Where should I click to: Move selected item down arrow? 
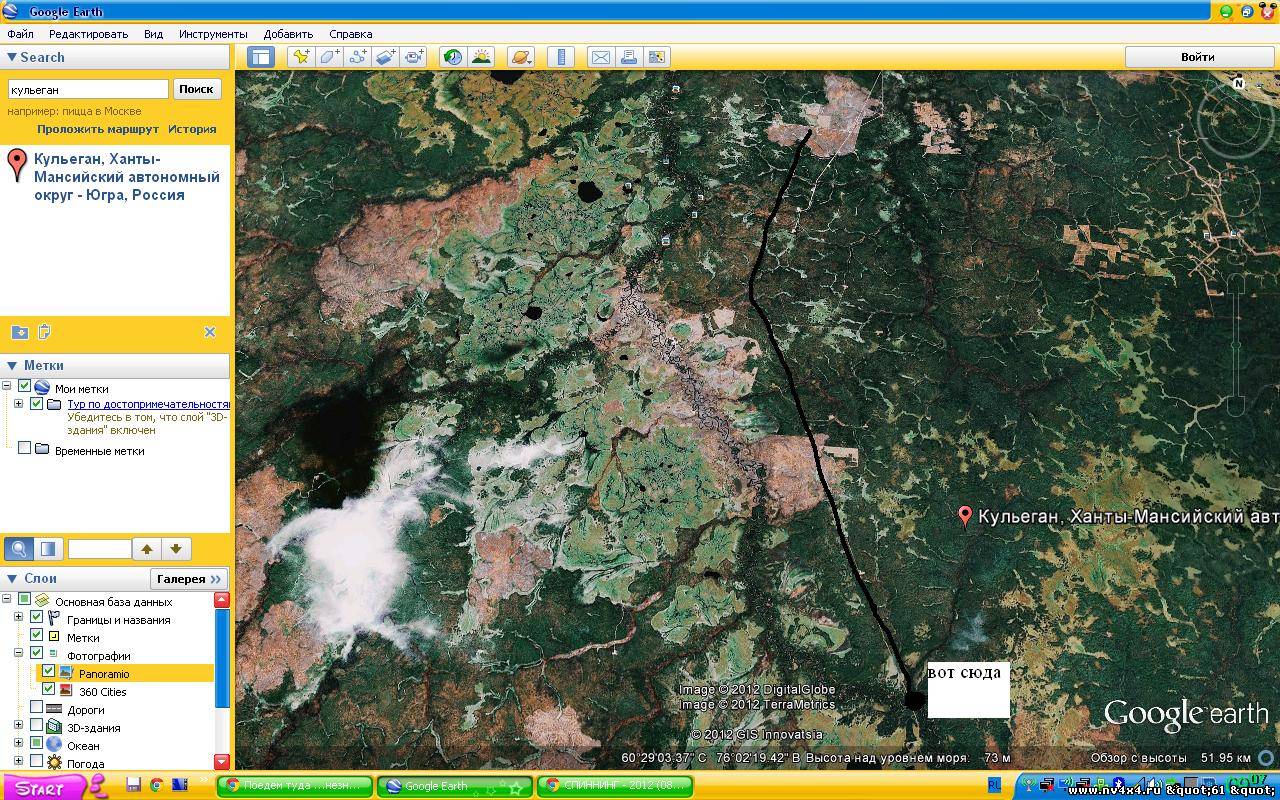tap(176, 548)
